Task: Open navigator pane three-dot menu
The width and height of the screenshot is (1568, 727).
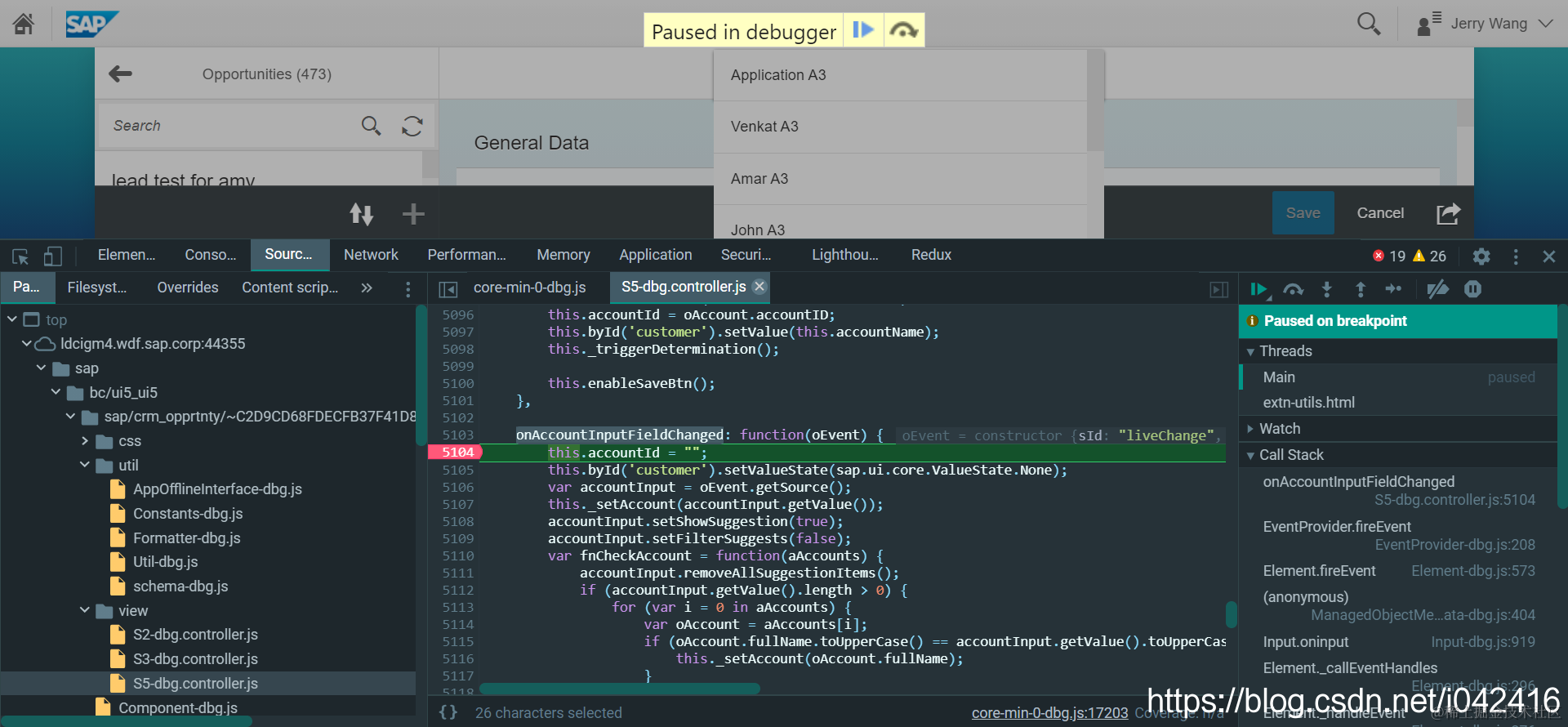Action: click(408, 289)
